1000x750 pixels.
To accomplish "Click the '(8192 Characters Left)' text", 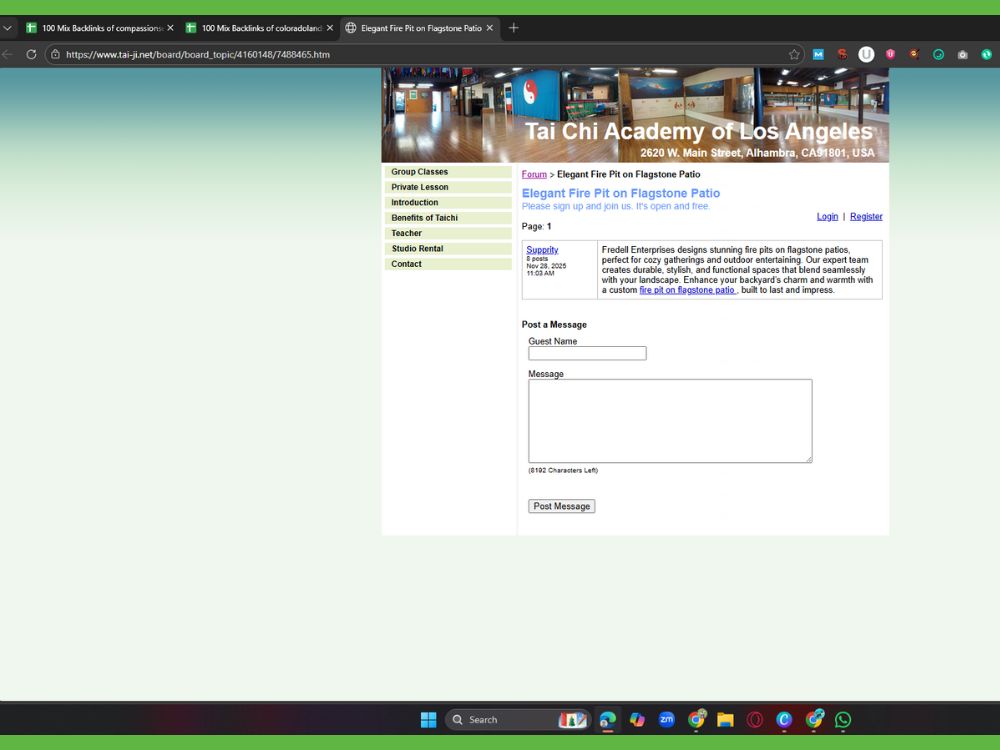I will point(563,470).
